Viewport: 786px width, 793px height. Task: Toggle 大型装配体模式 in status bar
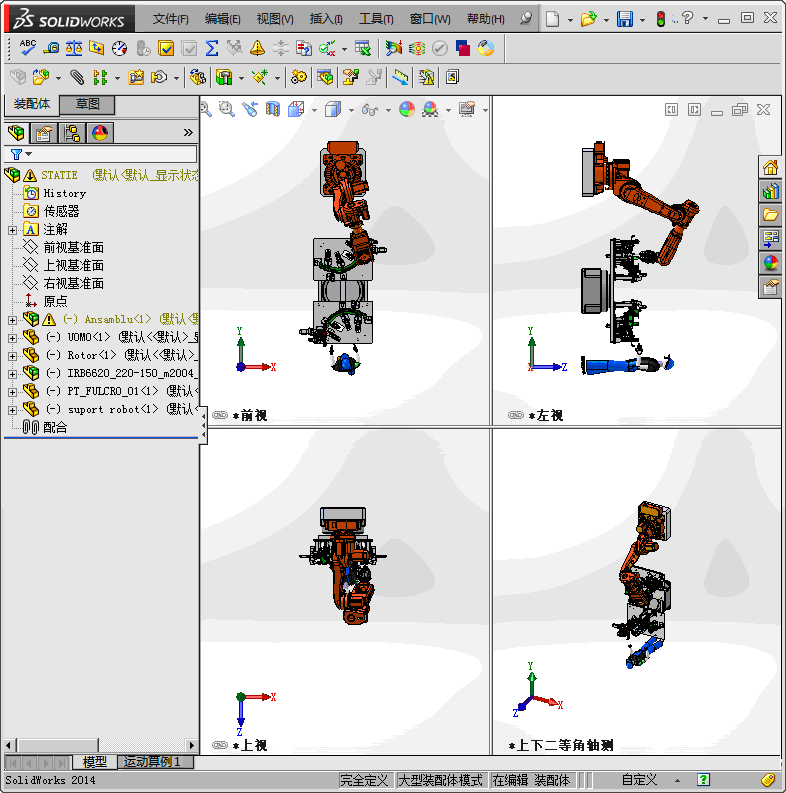441,780
